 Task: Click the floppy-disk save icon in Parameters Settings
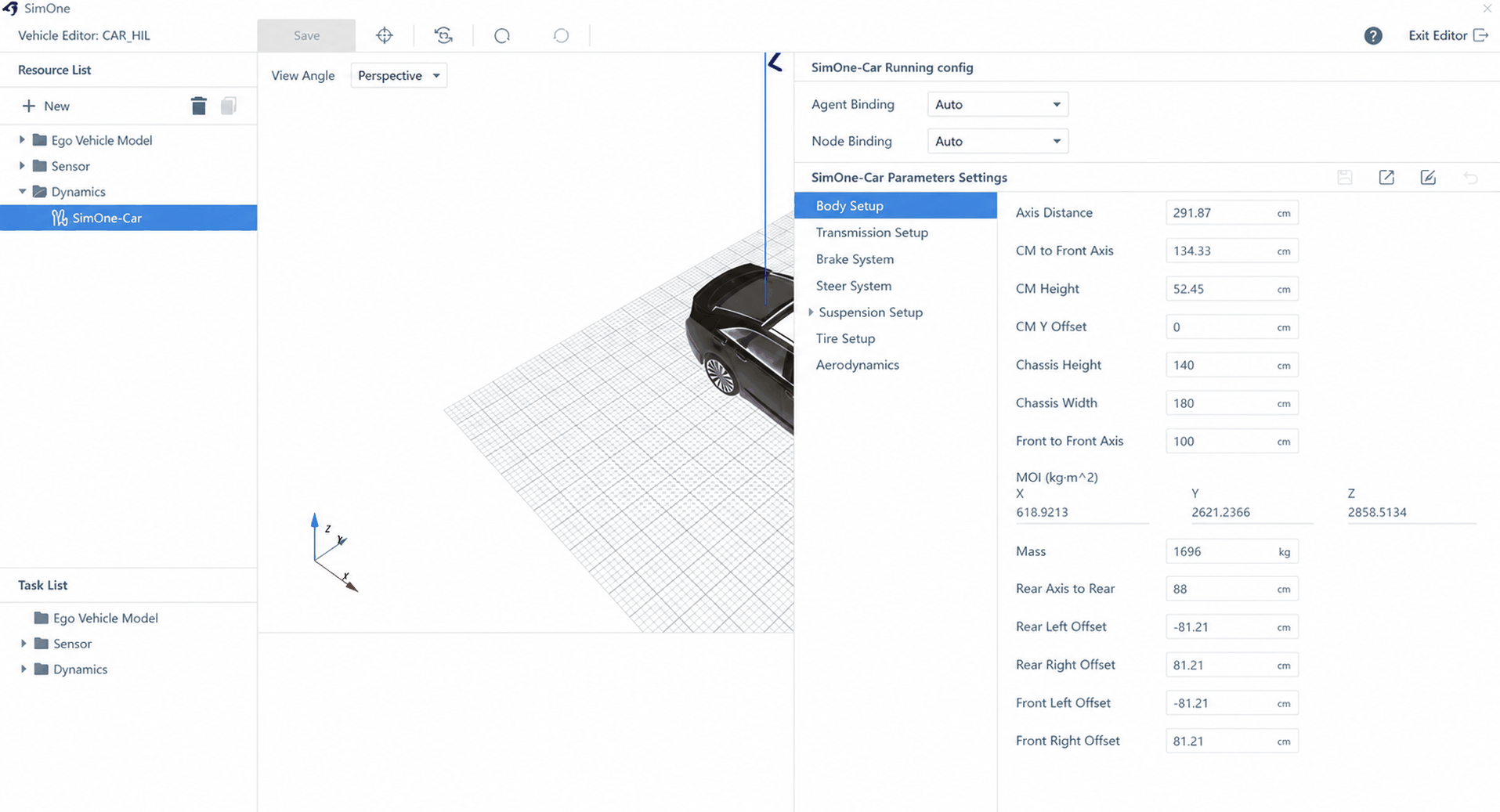(x=1345, y=178)
